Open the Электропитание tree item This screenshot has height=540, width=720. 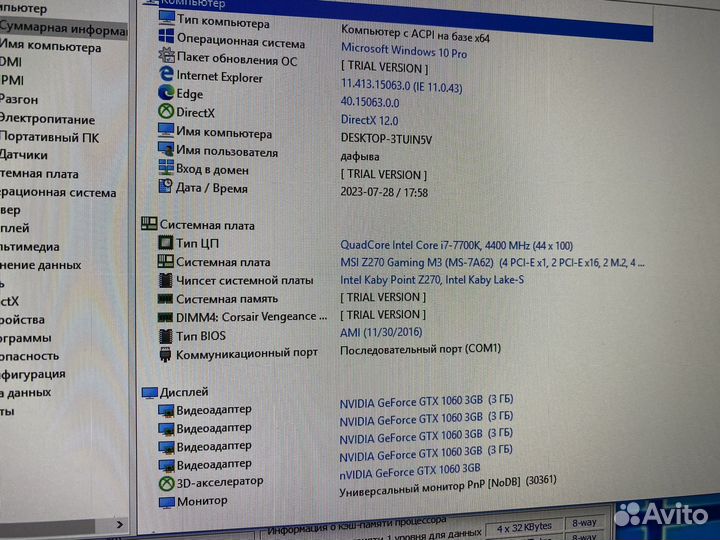click(47, 119)
